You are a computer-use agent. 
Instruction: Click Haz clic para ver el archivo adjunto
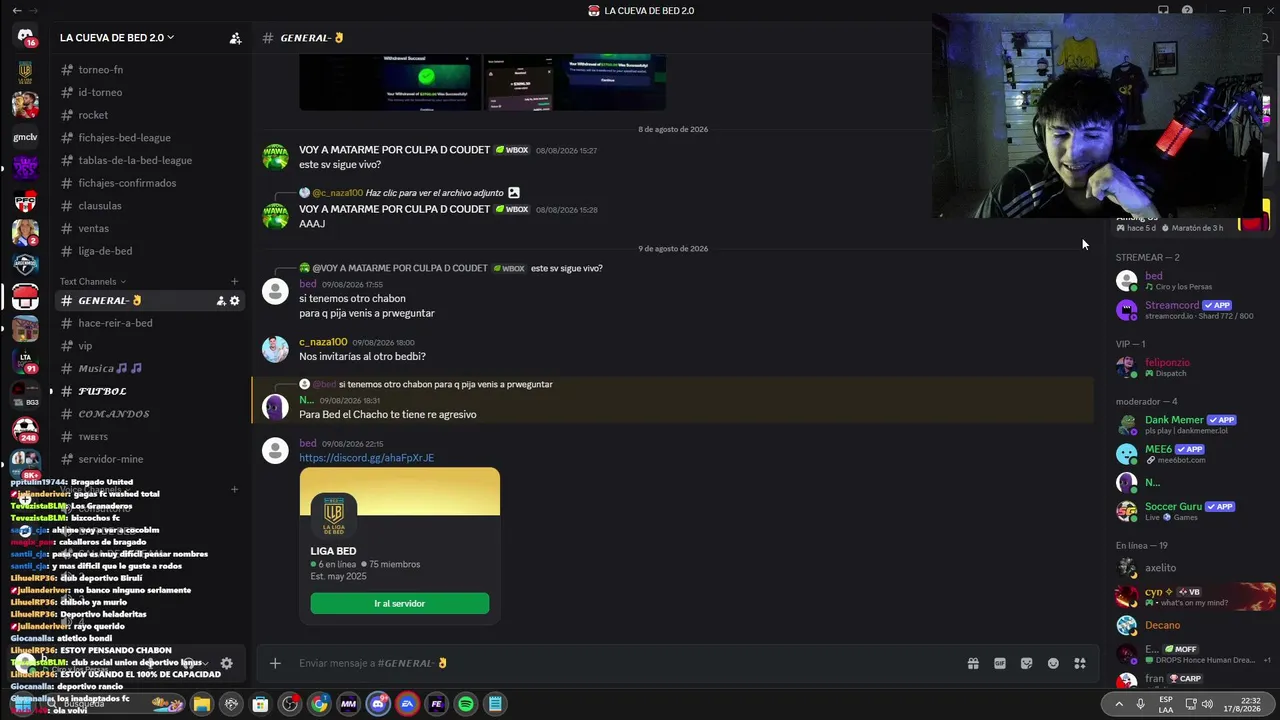tap(435, 193)
